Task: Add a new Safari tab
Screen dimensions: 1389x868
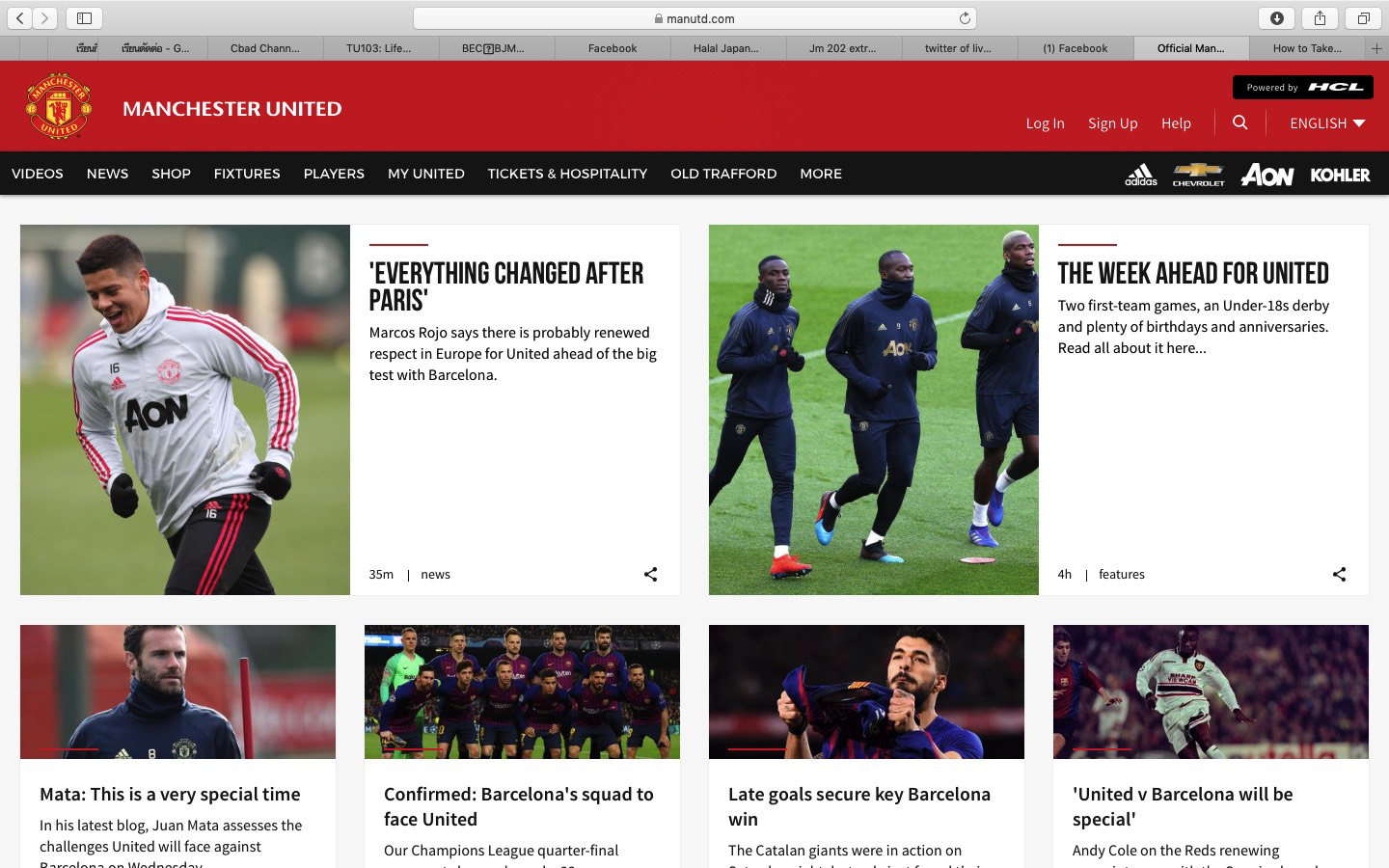Action: coord(1376,48)
